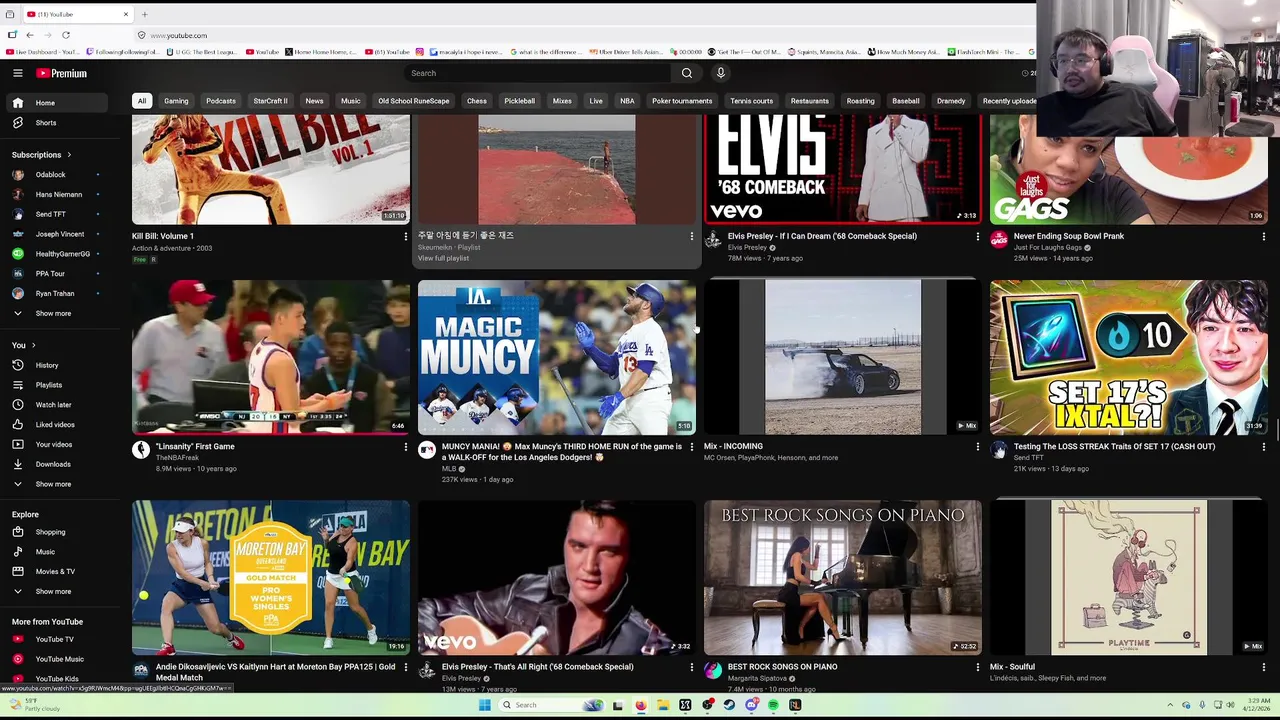Open more options for Never Ending Soup Bowl Prank
The image size is (1280, 720).
click(x=1263, y=237)
